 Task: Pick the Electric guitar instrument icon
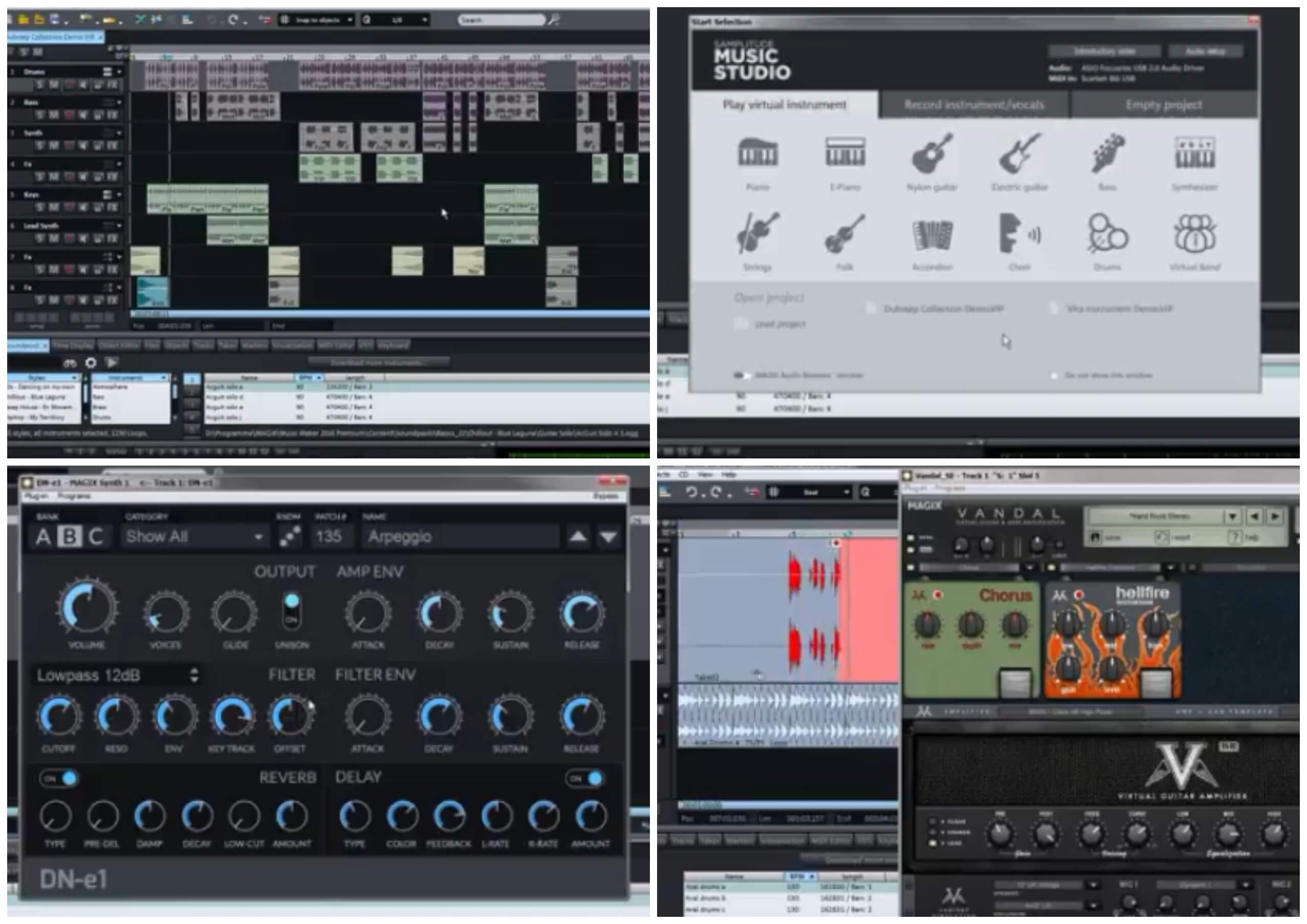pos(1020,153)
